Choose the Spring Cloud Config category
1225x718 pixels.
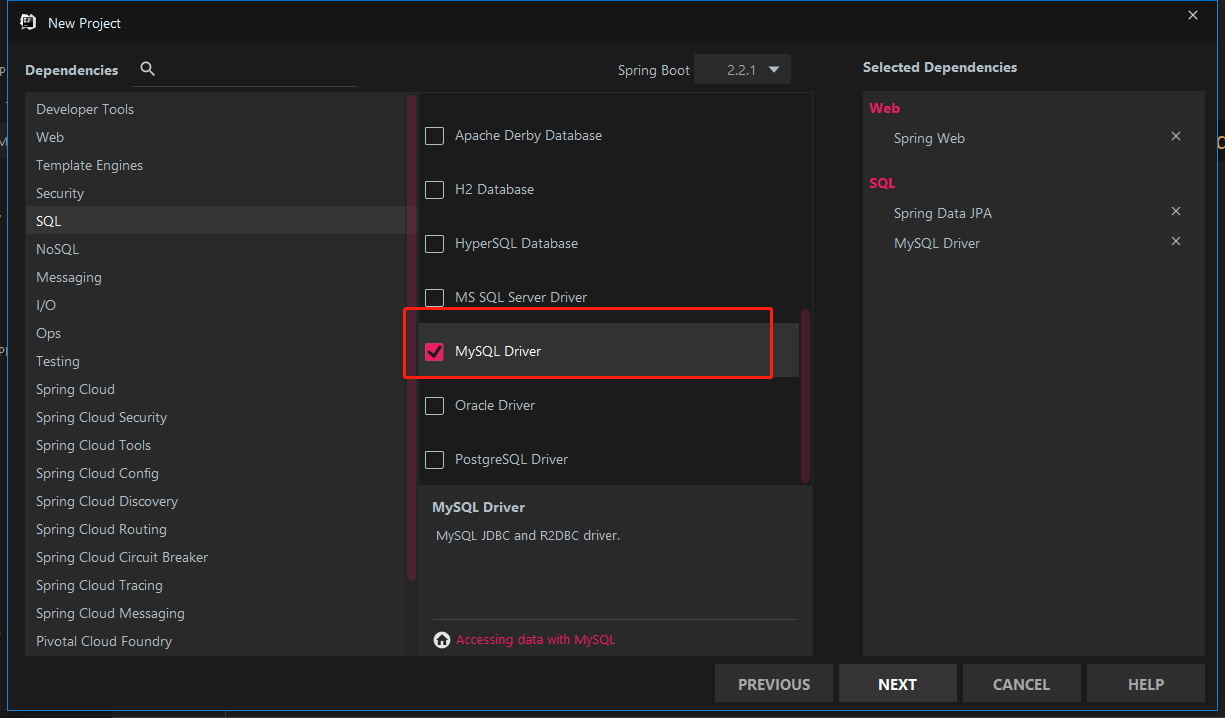[97, 473]
